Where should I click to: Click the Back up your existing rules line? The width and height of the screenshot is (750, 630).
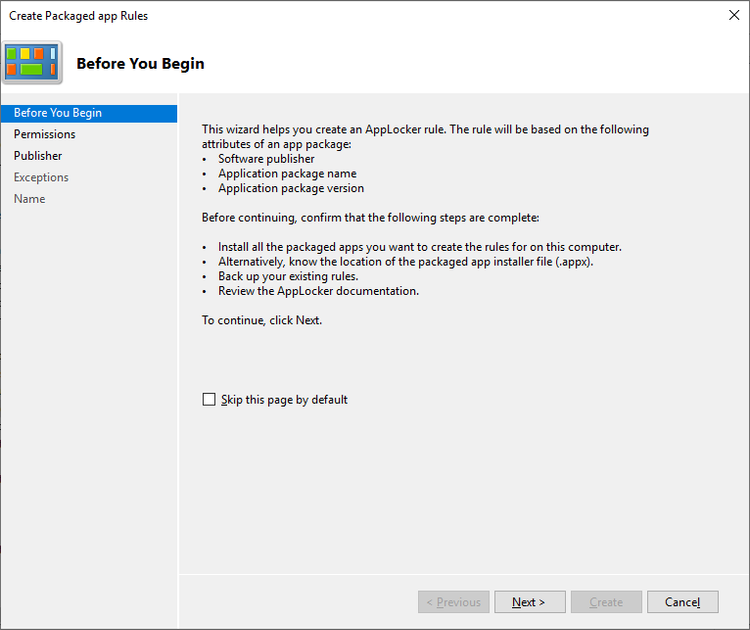coord(288,276)
